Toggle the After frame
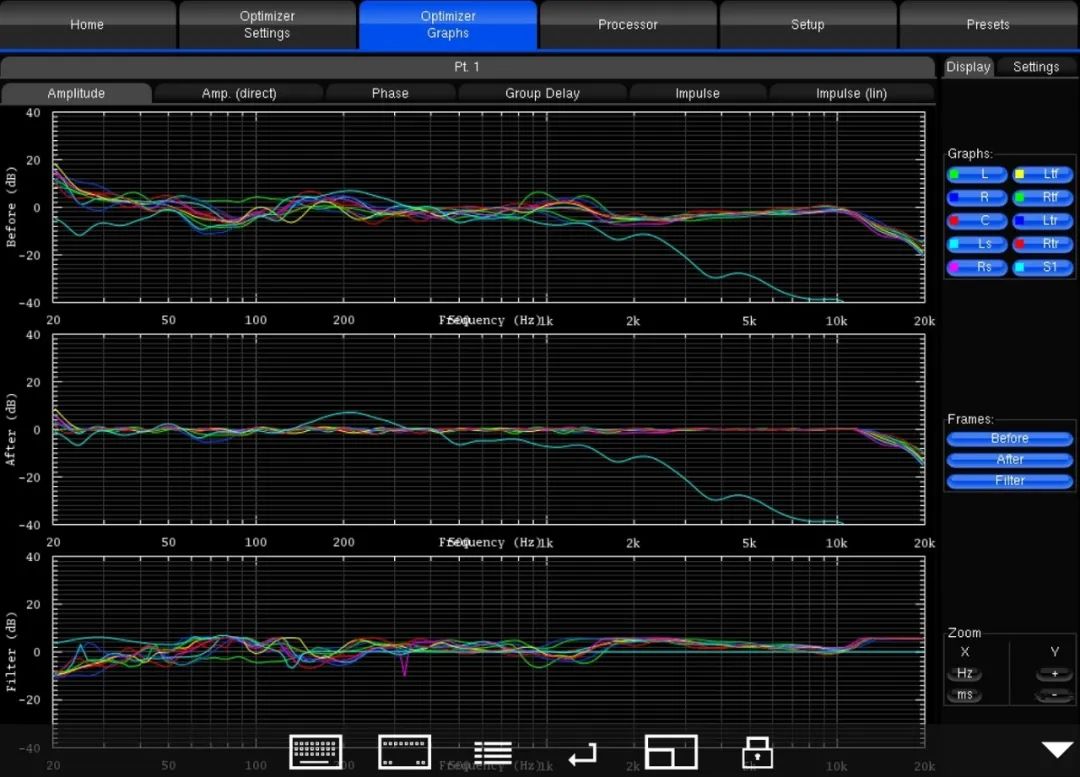 point(1010,460)
